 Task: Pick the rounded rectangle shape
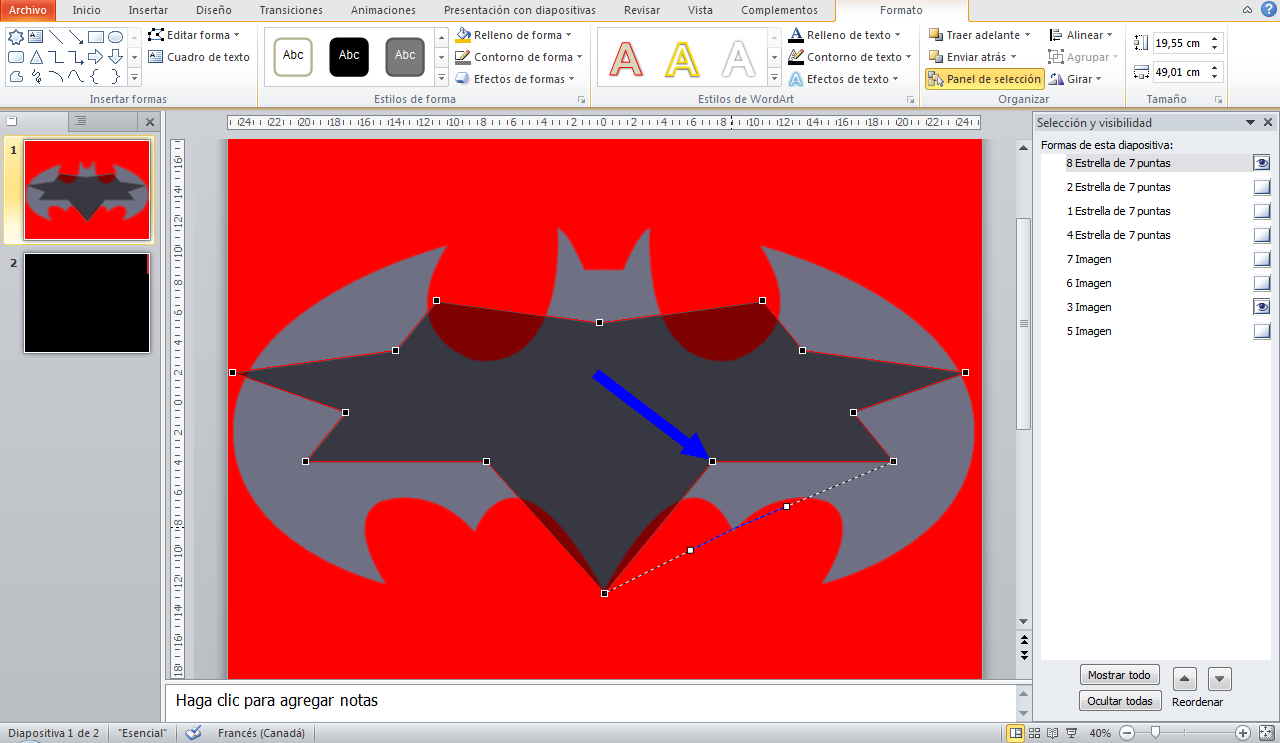click(15, 57)
